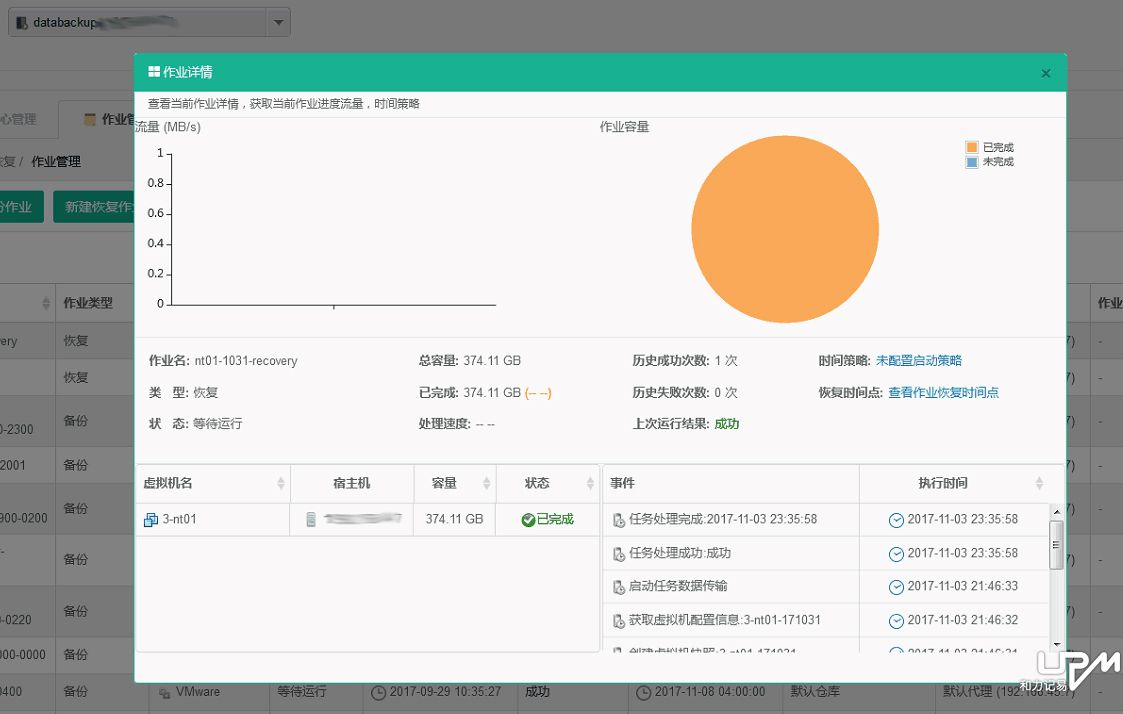Click the databackup server icon
Image resolution: width=1123 pixels, height=714 pixels.
click(x=21, y=23)
